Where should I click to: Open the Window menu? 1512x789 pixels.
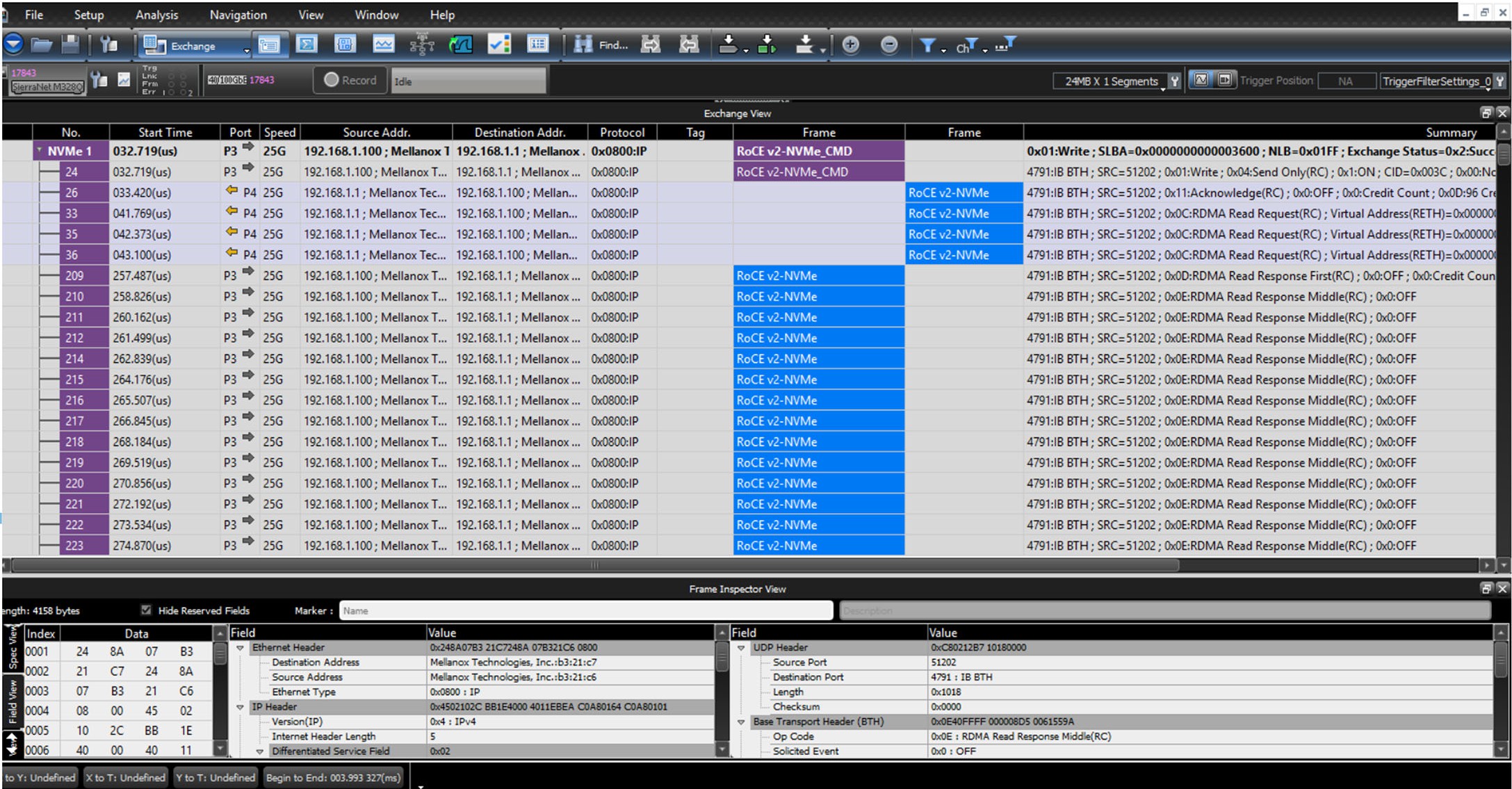[376, 15]
